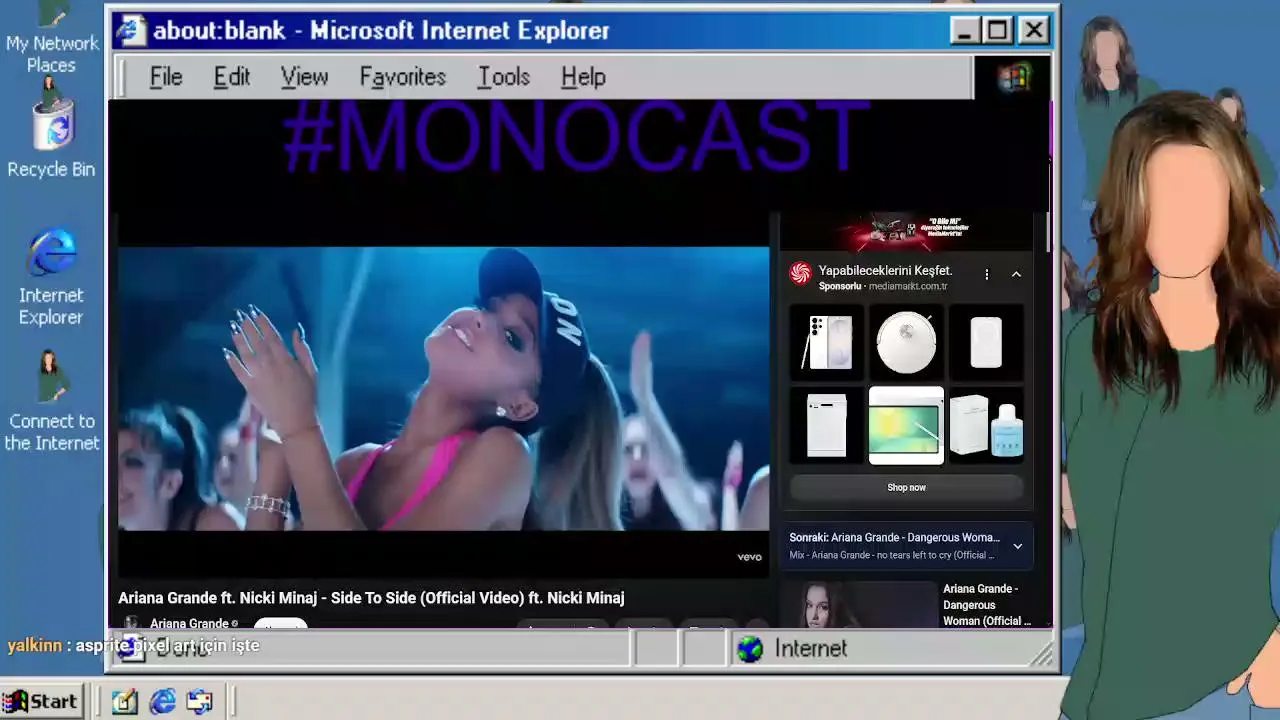Click the MediaMarkt sponsor logo

coord(800,273)
